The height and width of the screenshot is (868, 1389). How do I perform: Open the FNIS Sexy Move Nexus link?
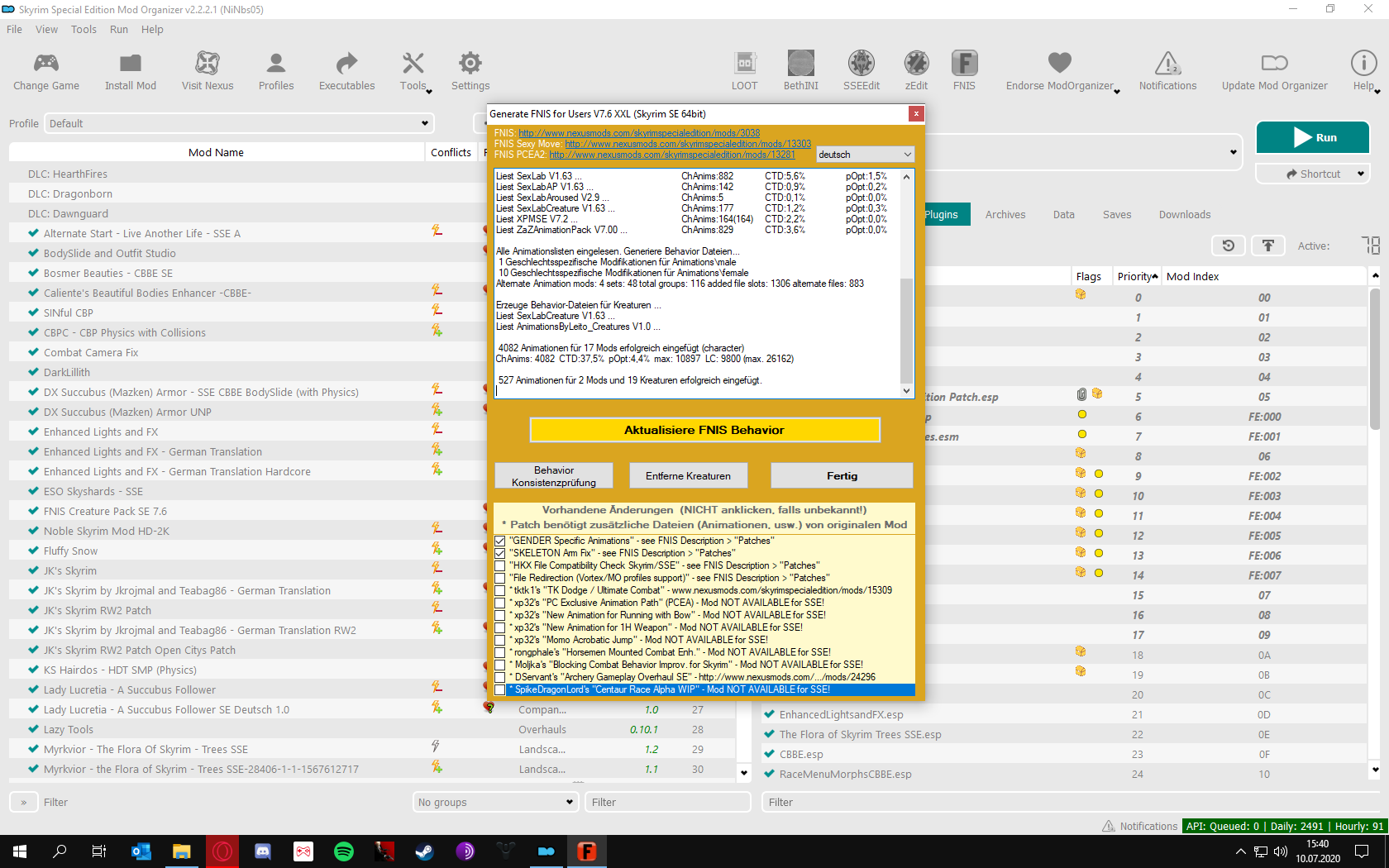click(688, 144)
